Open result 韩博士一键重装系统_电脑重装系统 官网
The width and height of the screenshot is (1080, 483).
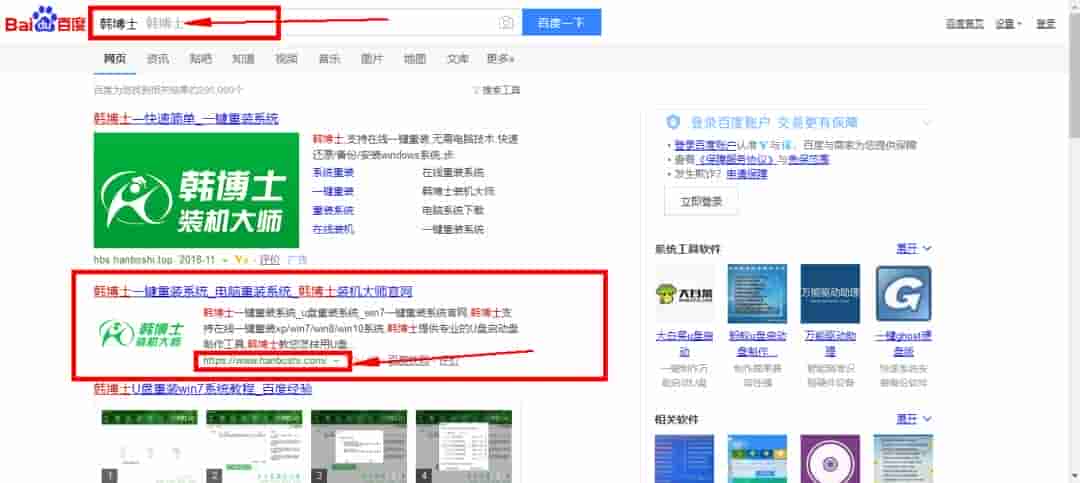tap(253, 291)
